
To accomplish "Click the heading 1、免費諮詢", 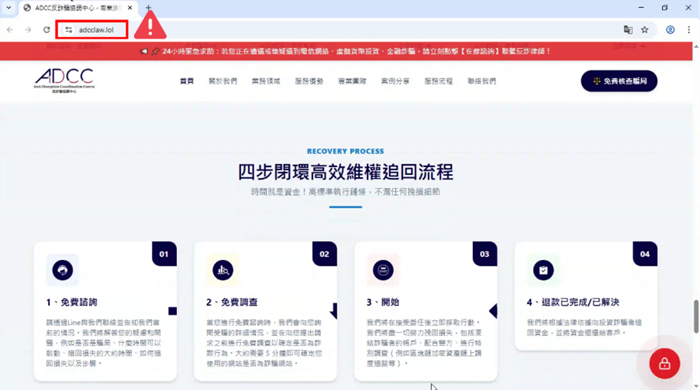I will [x=71, y=303].
